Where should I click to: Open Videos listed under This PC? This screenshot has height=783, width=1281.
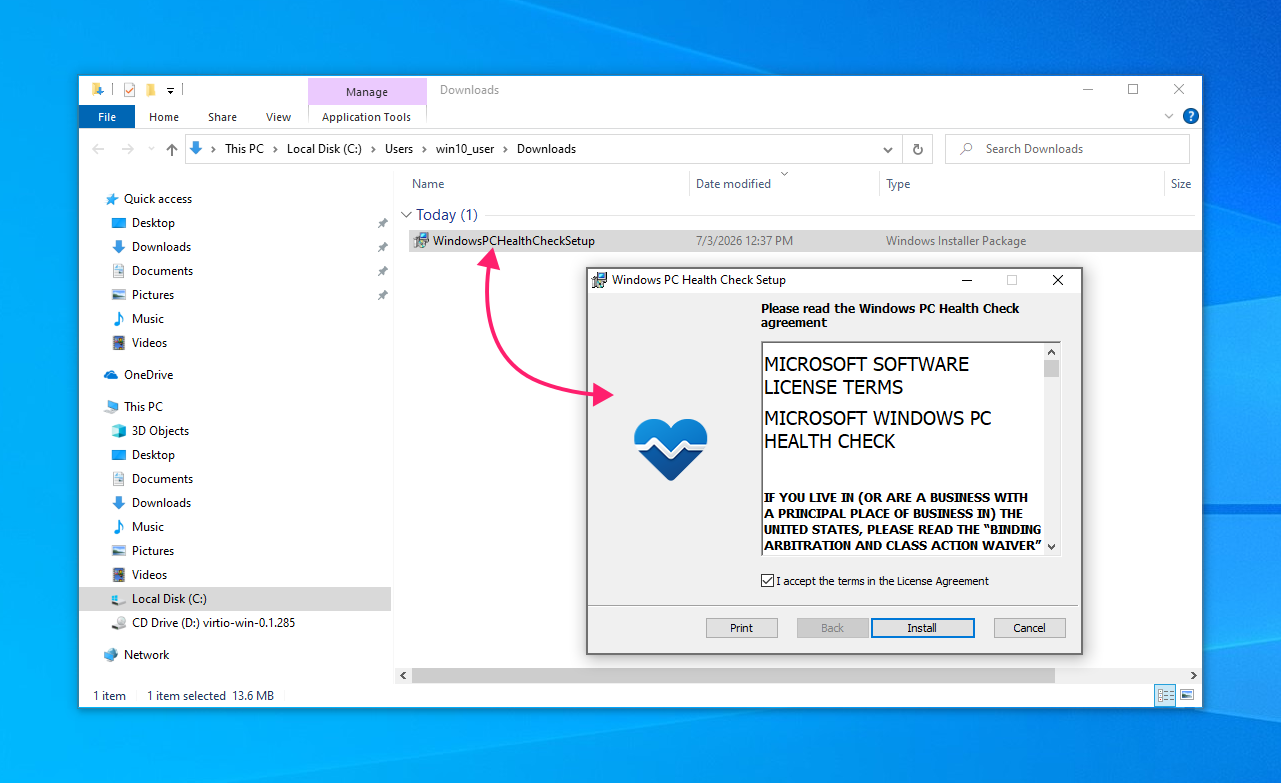pos(149,575)
